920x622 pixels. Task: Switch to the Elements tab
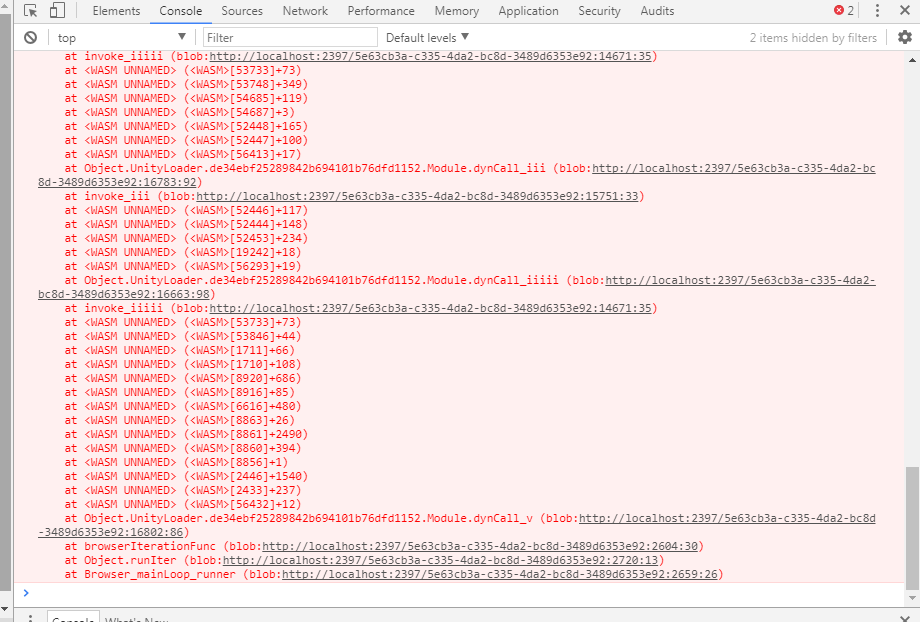click(116, 11)
